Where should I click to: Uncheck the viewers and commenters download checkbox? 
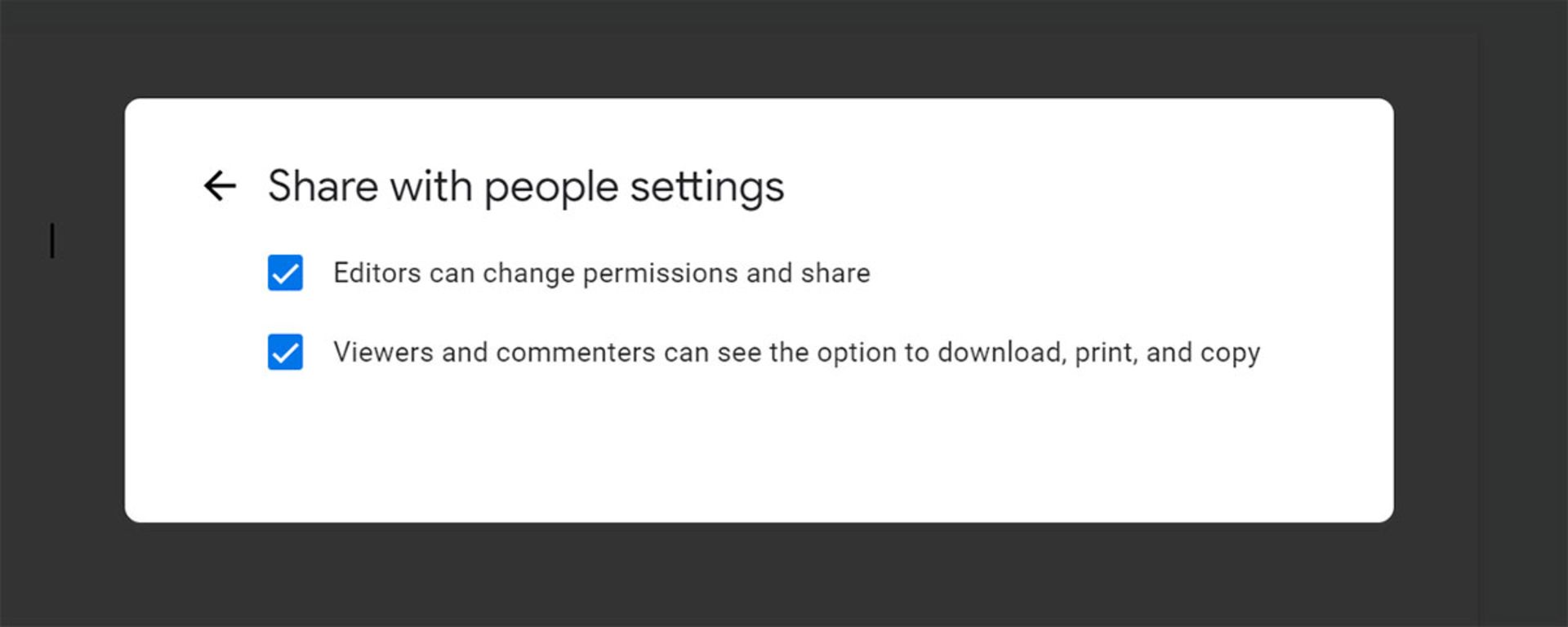pyautogui.click(x=285, y=352)
